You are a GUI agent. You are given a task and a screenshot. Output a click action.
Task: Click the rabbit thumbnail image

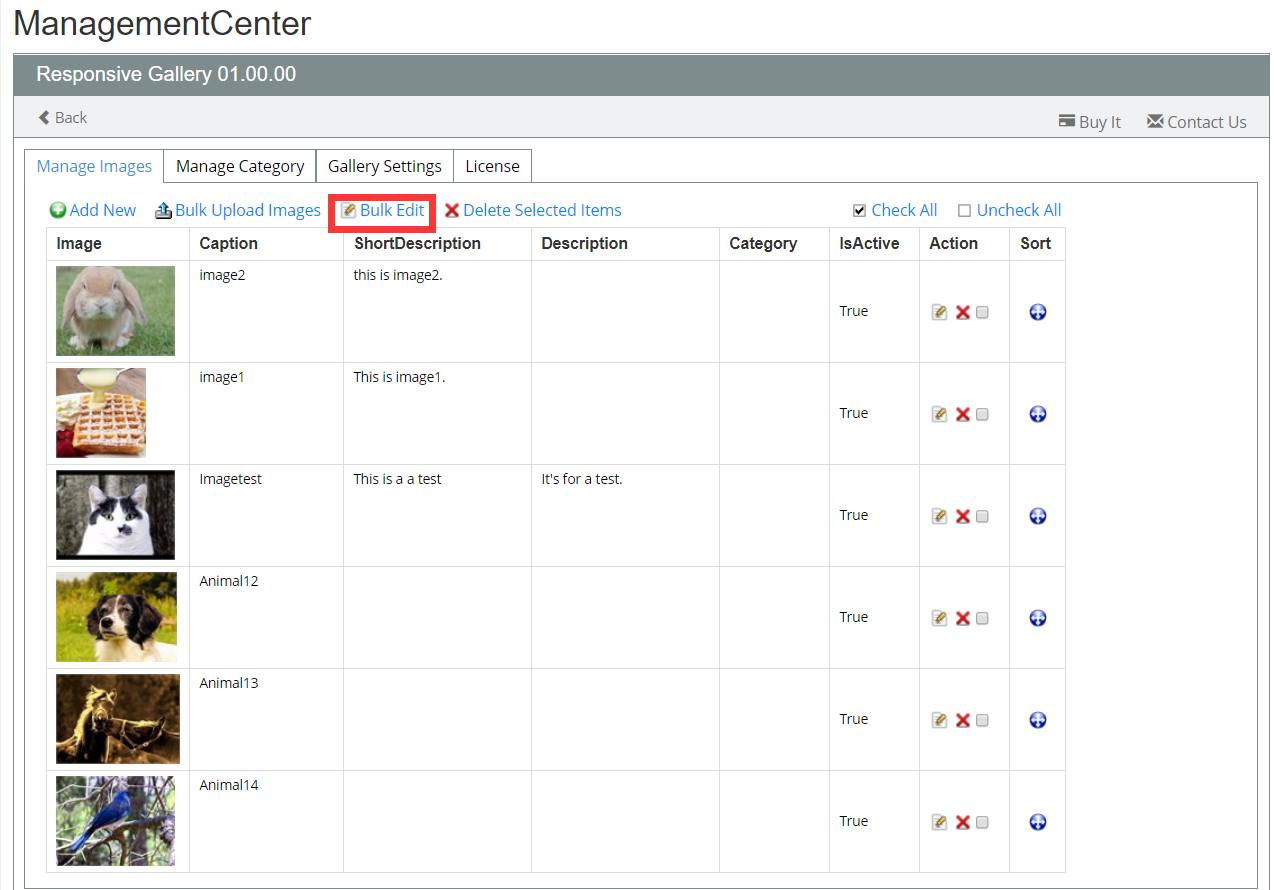coord(115,310)
